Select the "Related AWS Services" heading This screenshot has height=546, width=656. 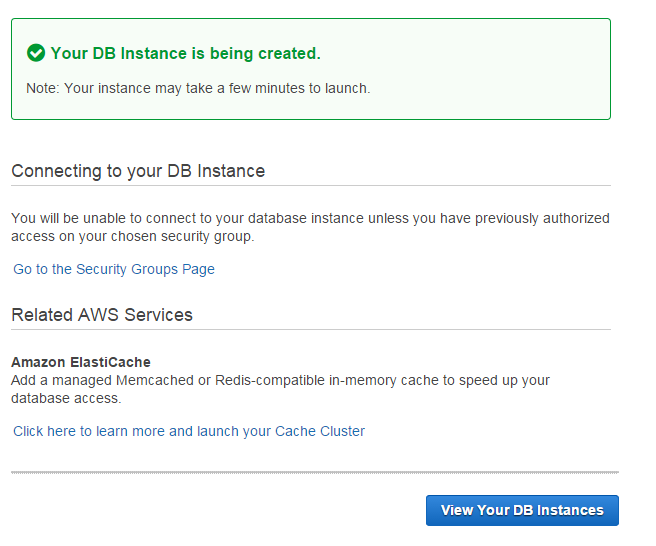[102, 315]
